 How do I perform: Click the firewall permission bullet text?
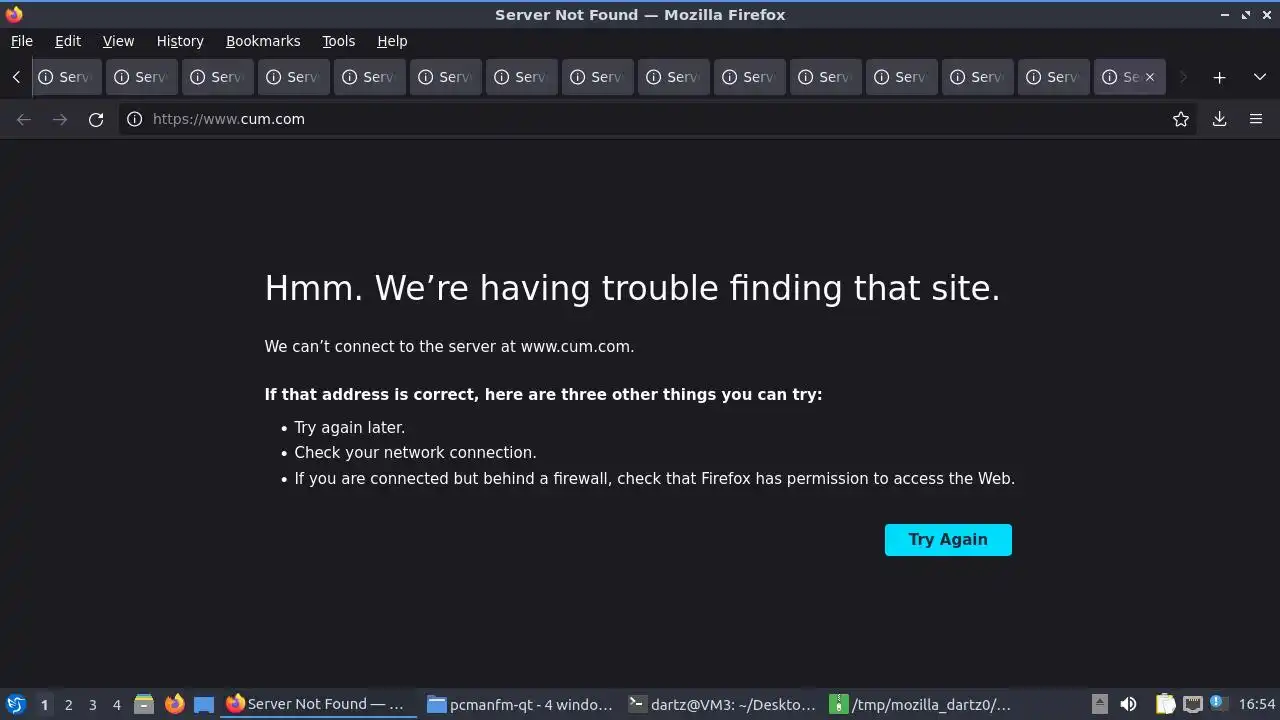pos(654,479)
